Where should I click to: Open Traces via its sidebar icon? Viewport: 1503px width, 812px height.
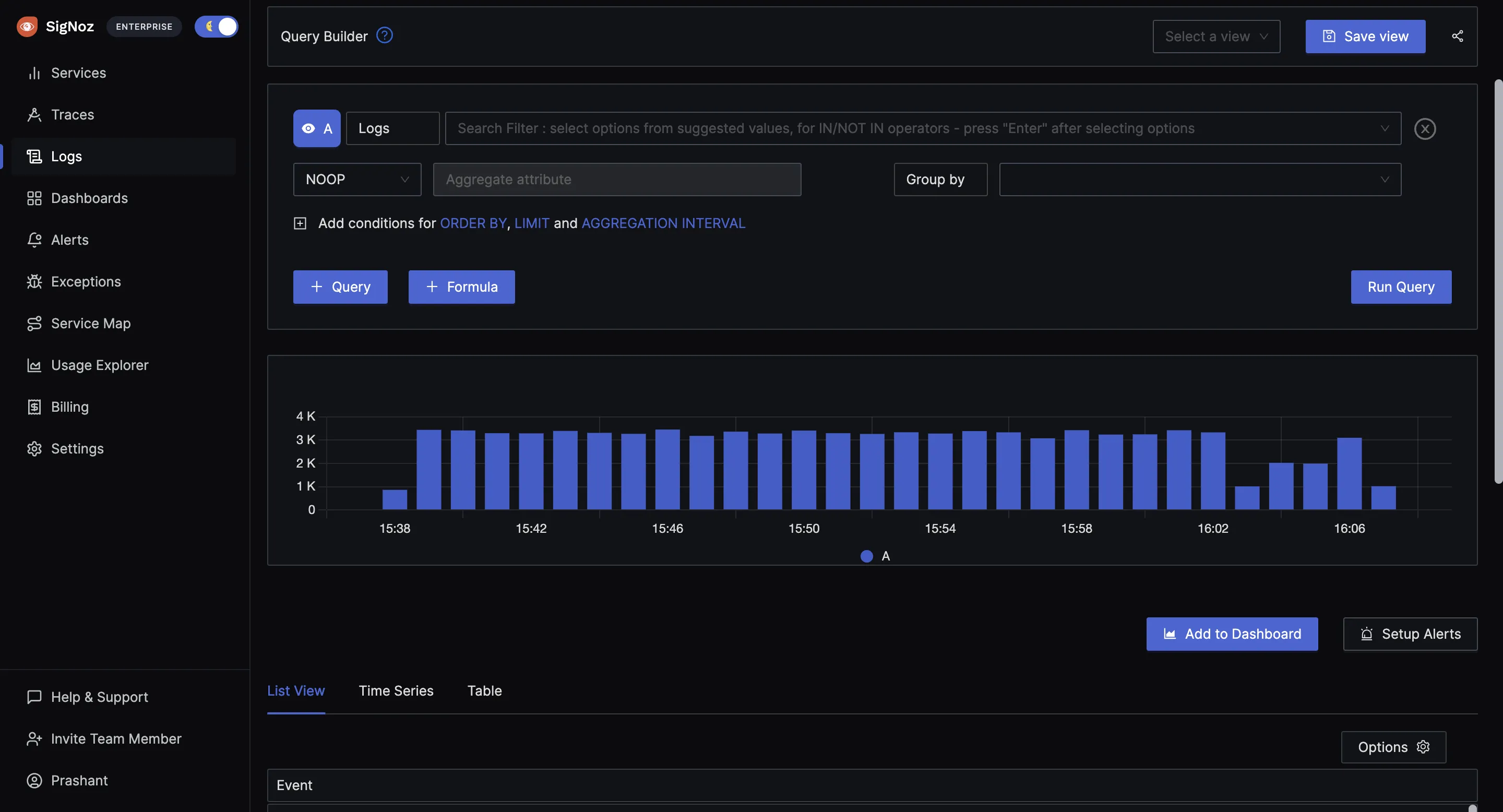point(34,115)
